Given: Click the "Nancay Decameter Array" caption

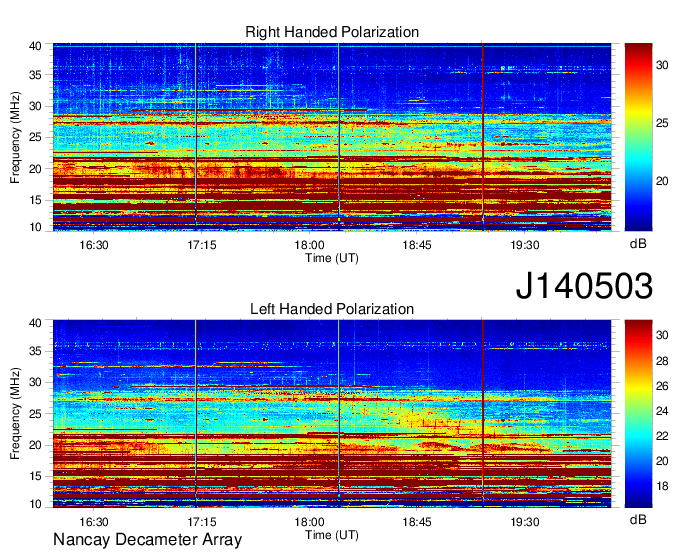Looking at the screenshot, I should [147, 540].
